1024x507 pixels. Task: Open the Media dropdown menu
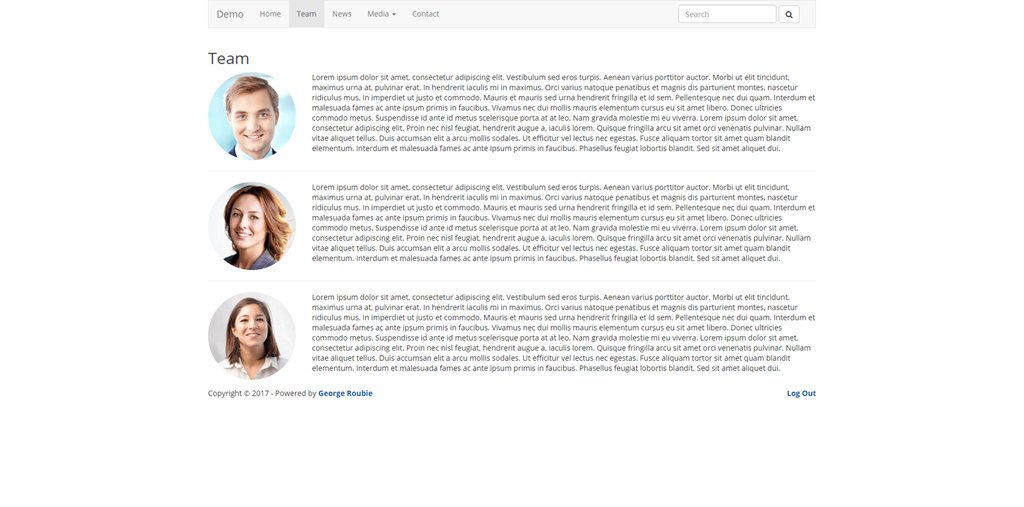click(x=380, y=14)
